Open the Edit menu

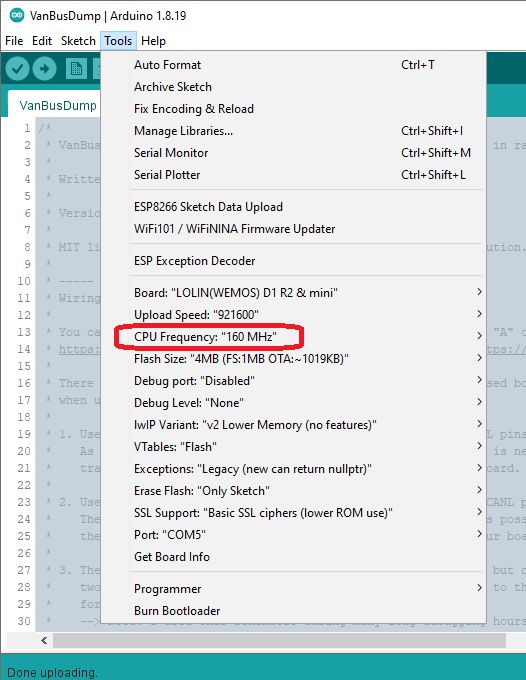(x=42, y=41)
